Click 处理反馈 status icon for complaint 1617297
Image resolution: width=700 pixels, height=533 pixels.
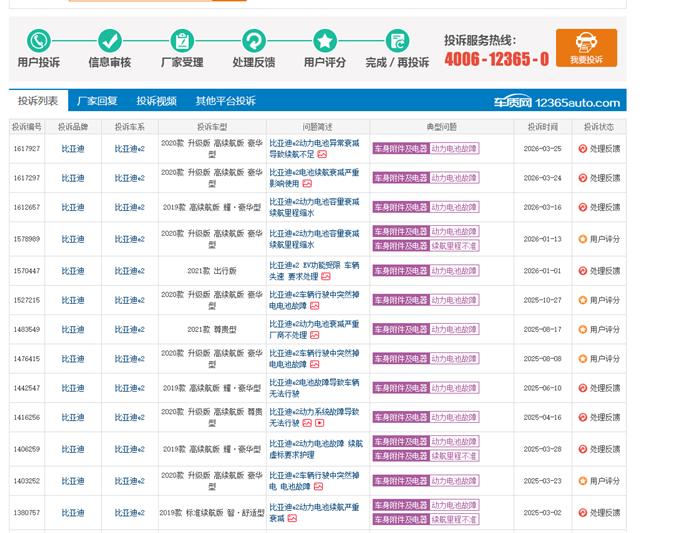[x=582, y=178]
